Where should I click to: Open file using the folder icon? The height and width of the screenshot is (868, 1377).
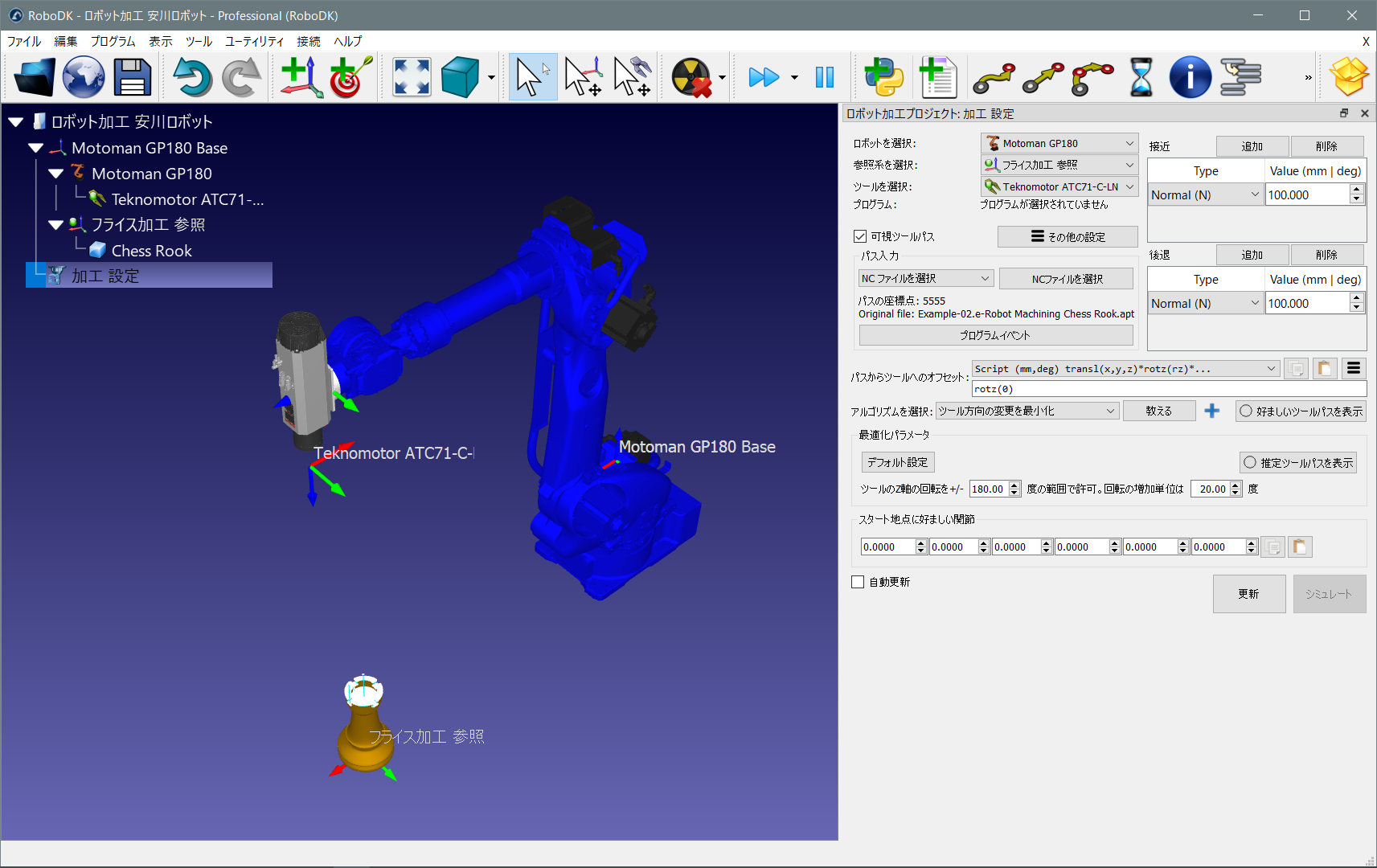coord(34,77)
